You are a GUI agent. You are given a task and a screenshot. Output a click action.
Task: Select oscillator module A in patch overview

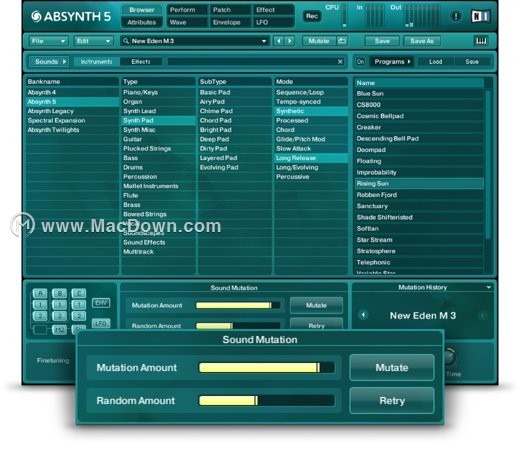point(40,293)
